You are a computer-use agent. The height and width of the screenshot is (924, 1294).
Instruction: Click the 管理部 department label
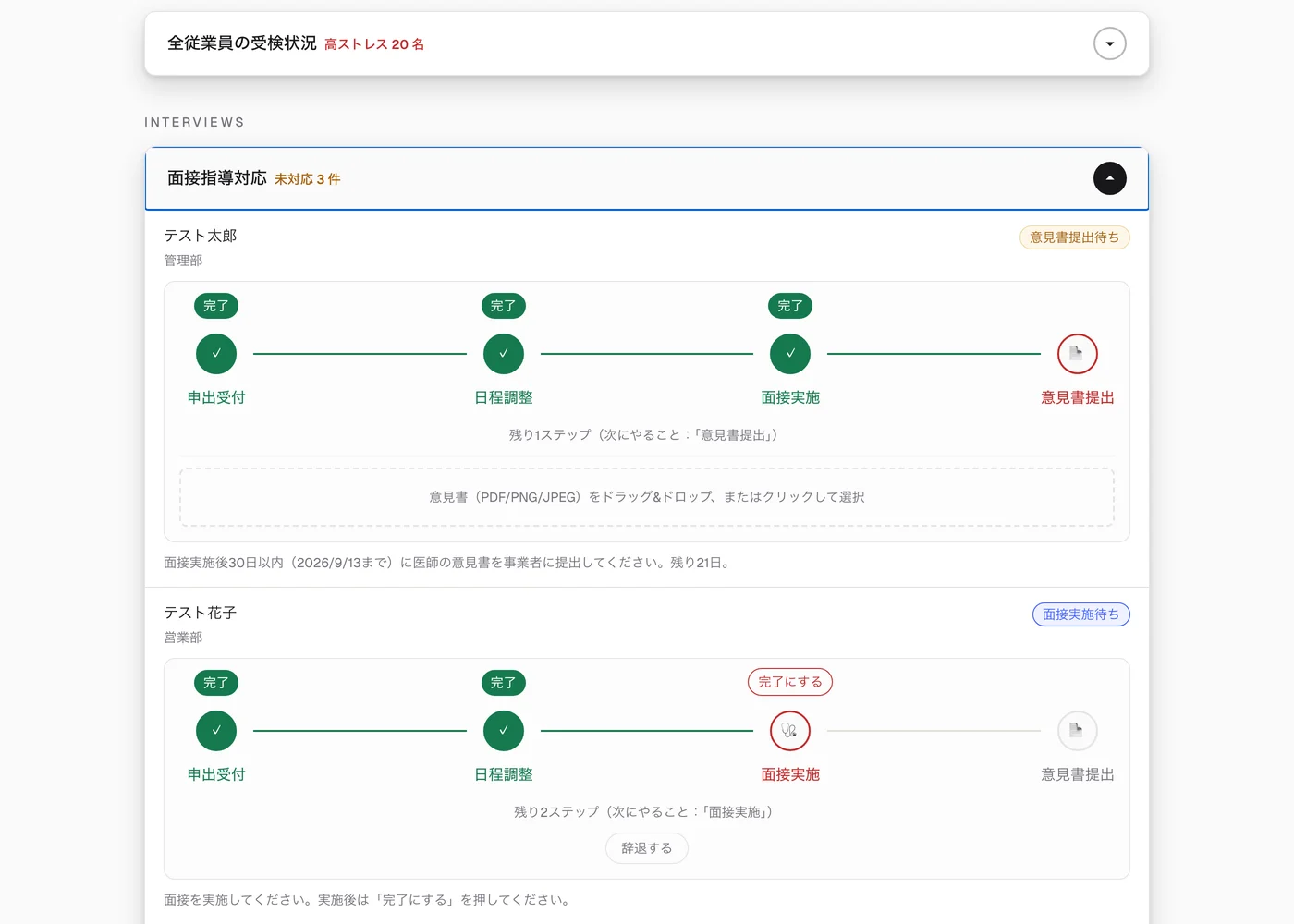[183, 261]
